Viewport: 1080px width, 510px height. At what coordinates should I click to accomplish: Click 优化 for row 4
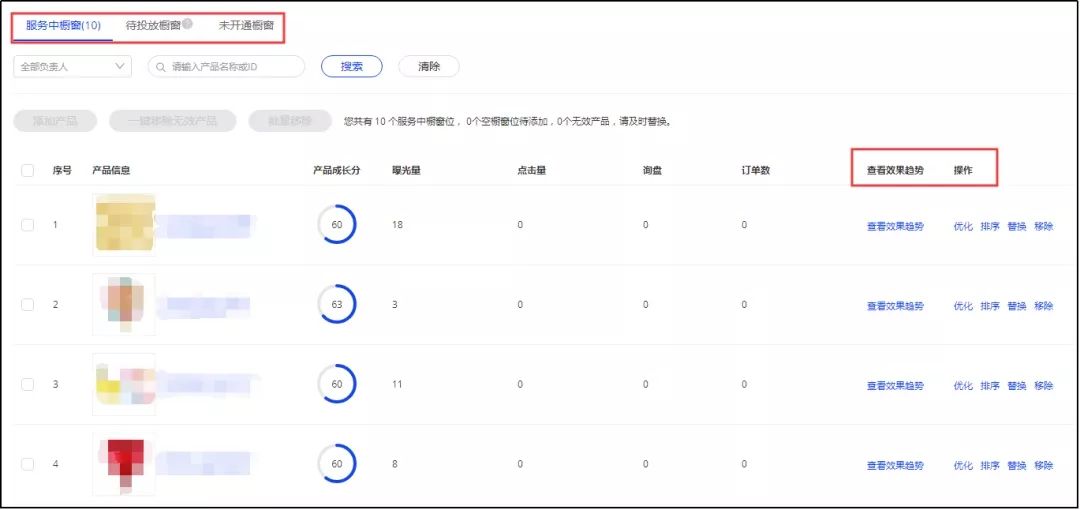coord(963,466)
